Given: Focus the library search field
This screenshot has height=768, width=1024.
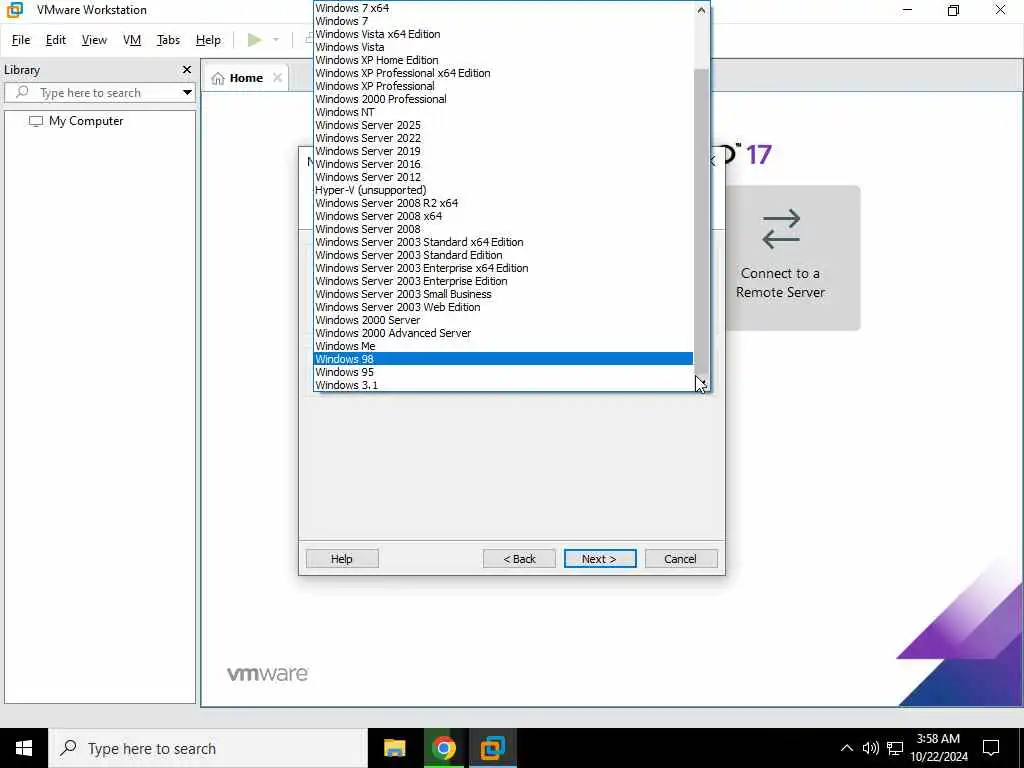Looking at the screenshot, I should coord(100,93).
